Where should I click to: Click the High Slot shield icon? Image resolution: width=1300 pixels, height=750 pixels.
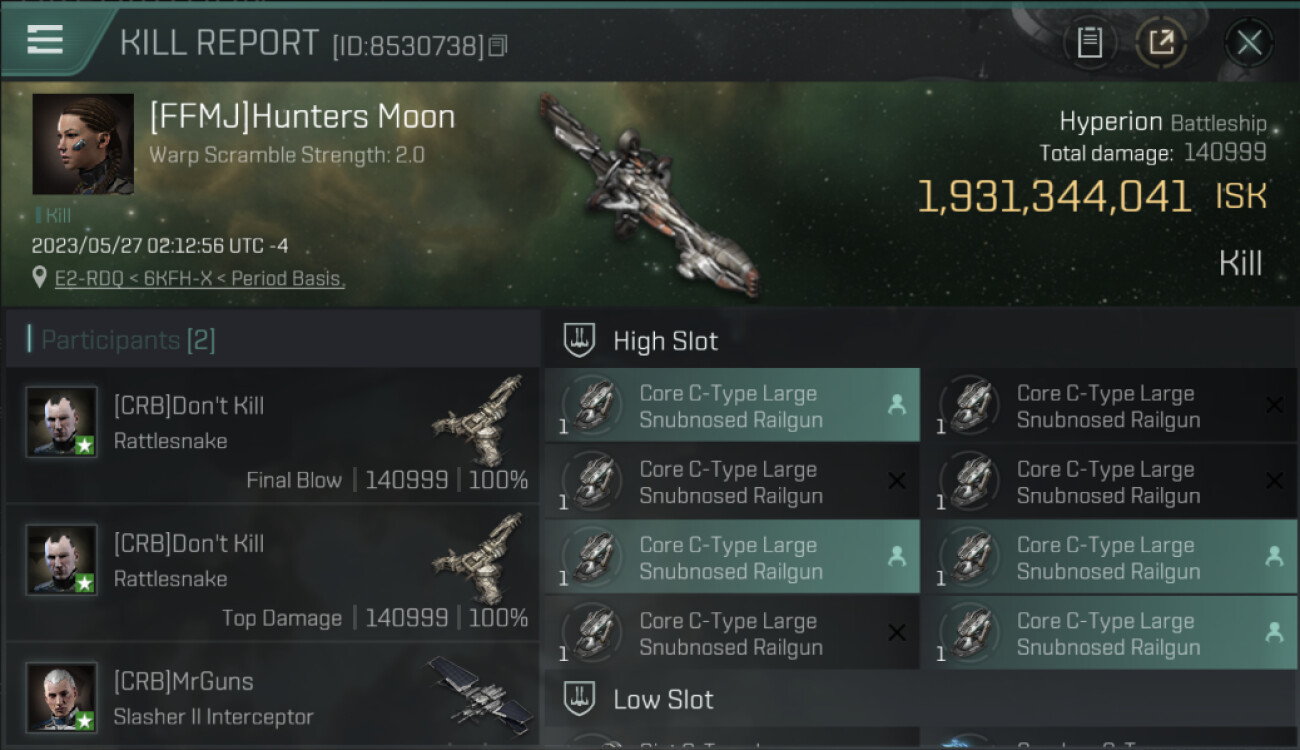coord(580,341)
